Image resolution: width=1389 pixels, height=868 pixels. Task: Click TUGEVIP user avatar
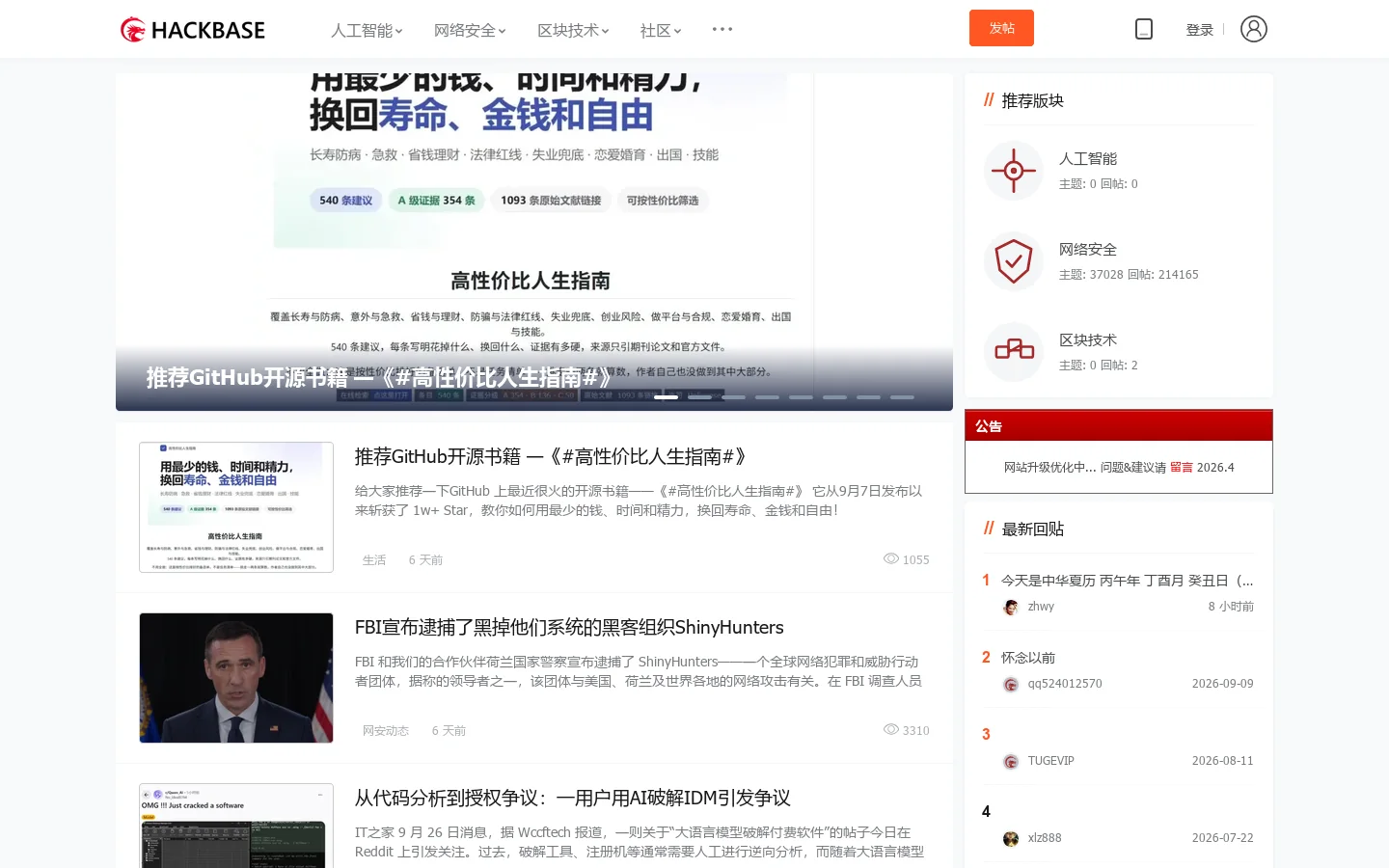pos(1011,761)
